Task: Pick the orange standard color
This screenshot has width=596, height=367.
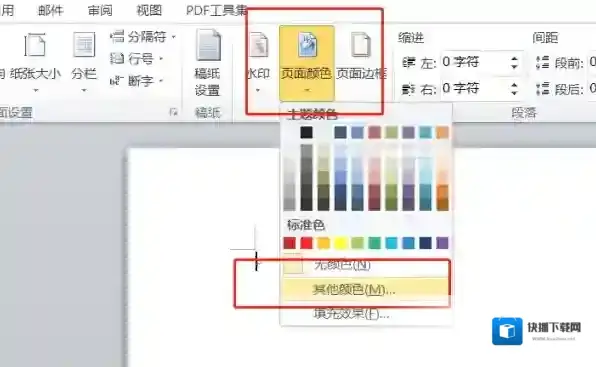Action: coord(323,243)
